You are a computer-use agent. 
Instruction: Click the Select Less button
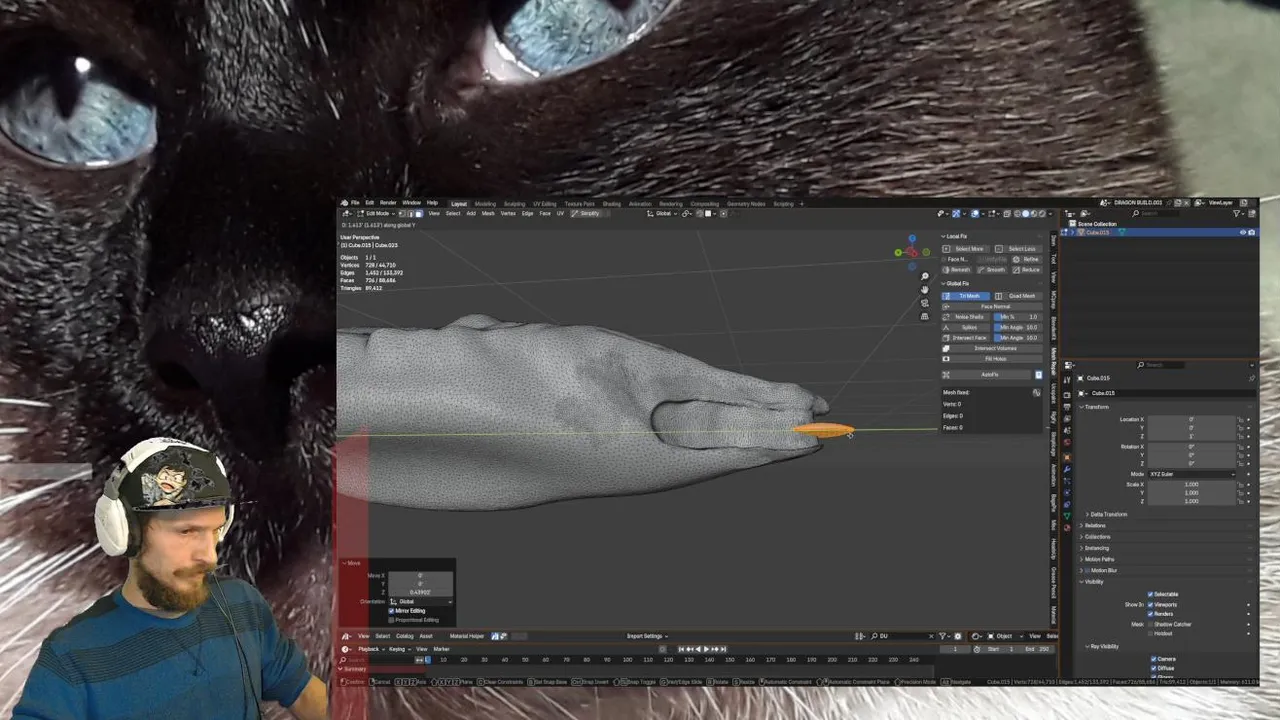1018,249
